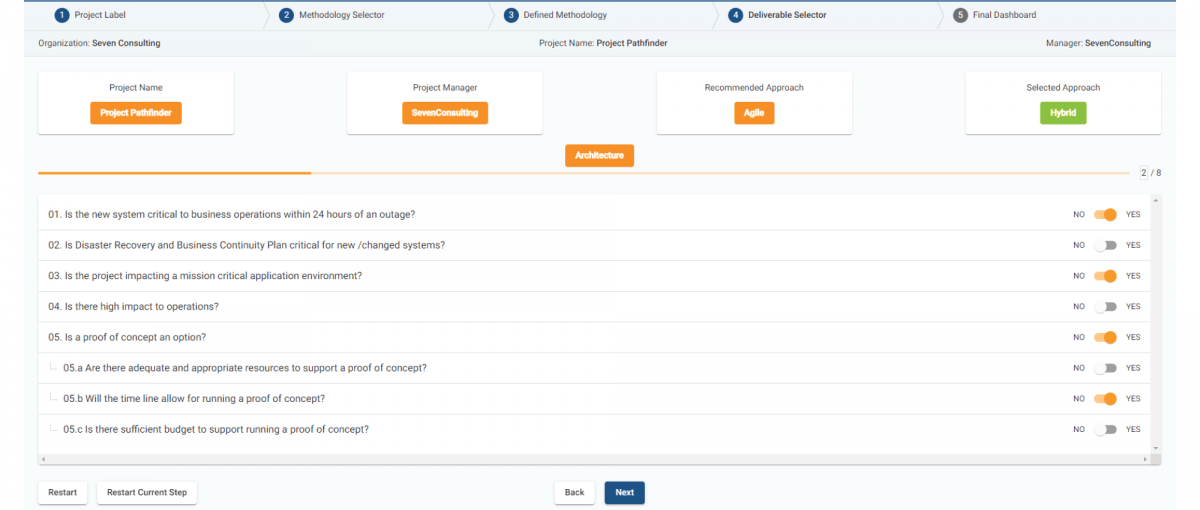The width and height of the screenshot is (1200, 510).
Task: Click the 'Selected Approach' card label
Action: [1063, 88]
